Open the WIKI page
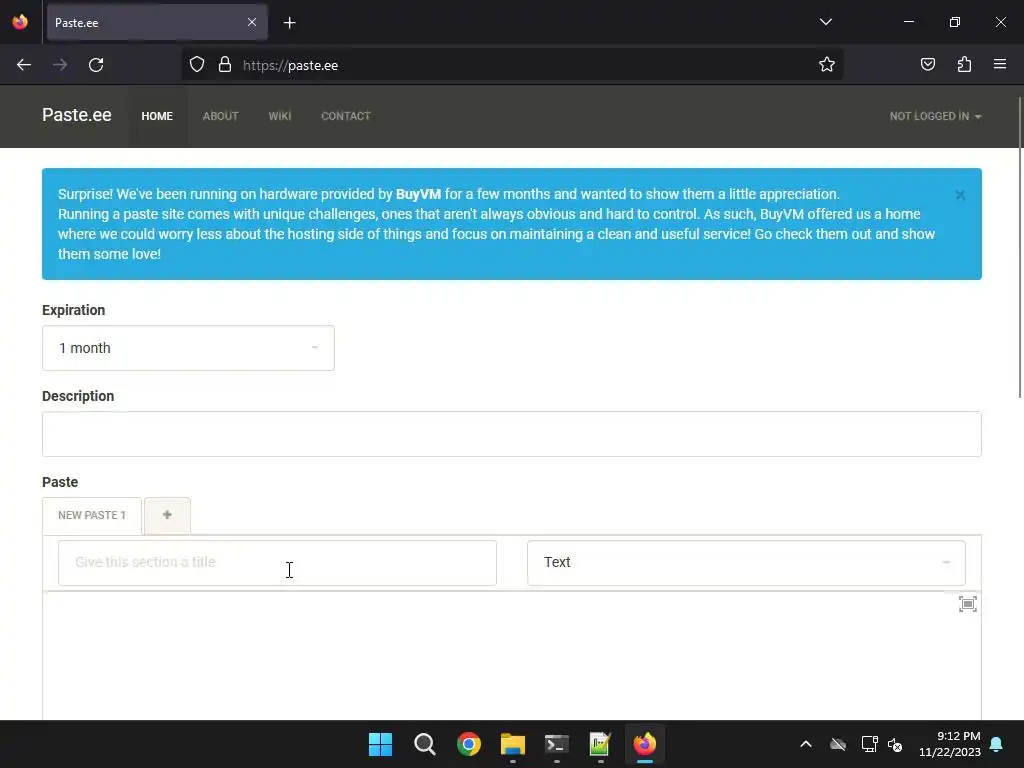 (280, 116)
